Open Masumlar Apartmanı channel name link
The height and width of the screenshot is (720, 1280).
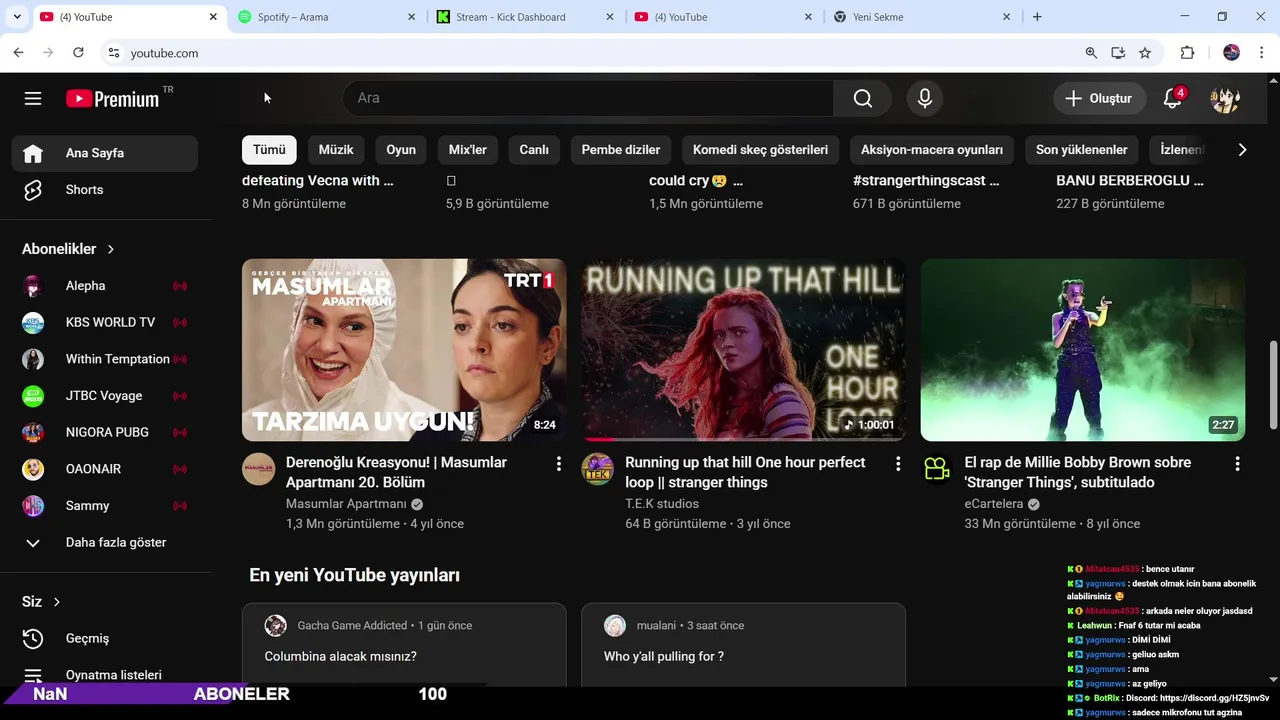(346, 504)
